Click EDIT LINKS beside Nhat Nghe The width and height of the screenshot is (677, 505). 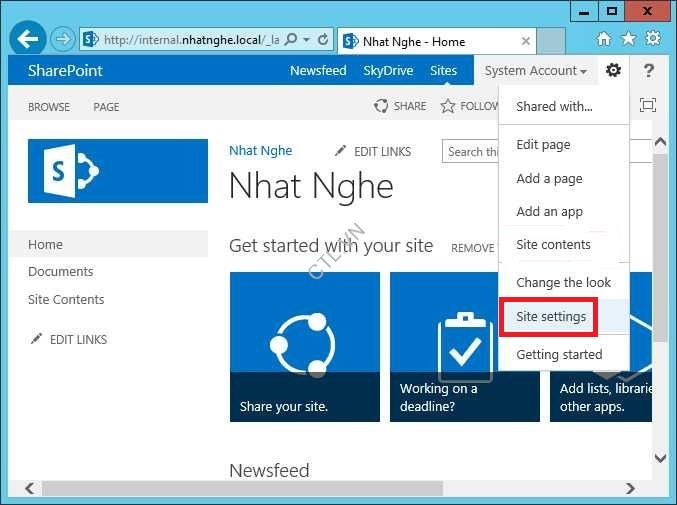click(373, 151)
